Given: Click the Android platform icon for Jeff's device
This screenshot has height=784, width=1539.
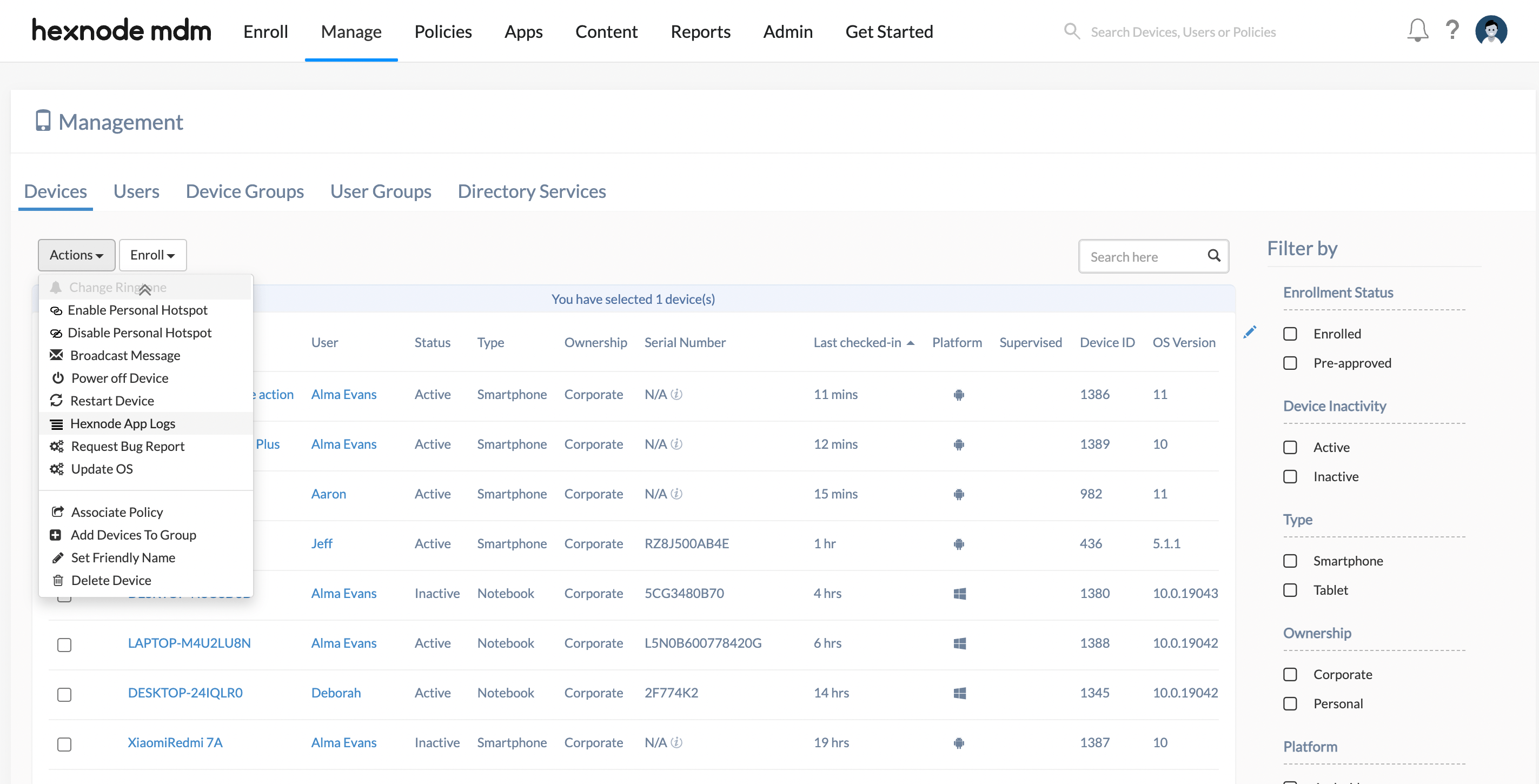Looking at the screenshot, I should click(x=959, y=544).
